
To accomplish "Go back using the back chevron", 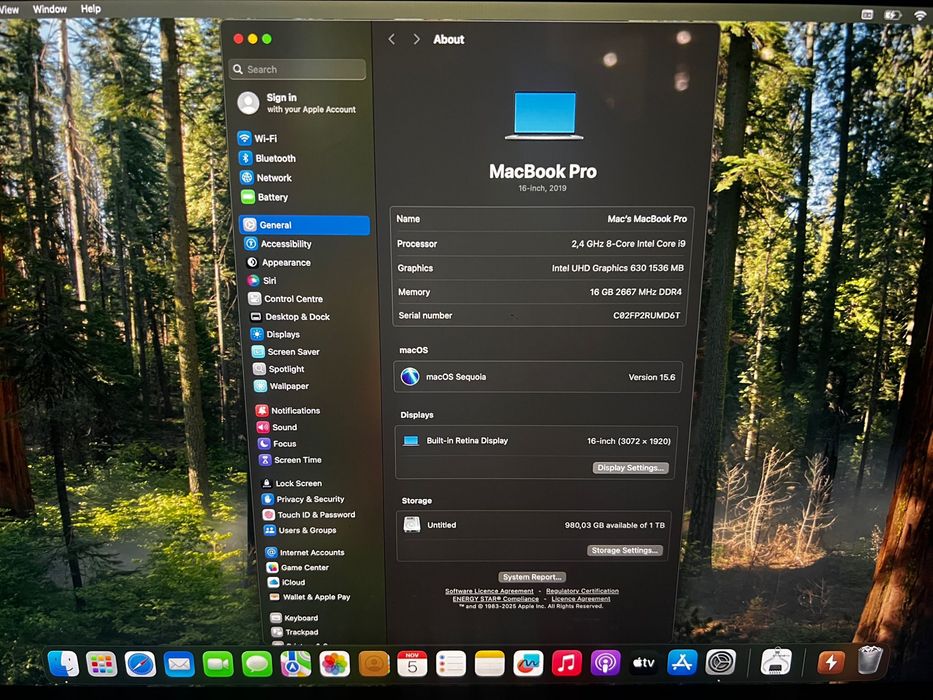I will point(392,39).
